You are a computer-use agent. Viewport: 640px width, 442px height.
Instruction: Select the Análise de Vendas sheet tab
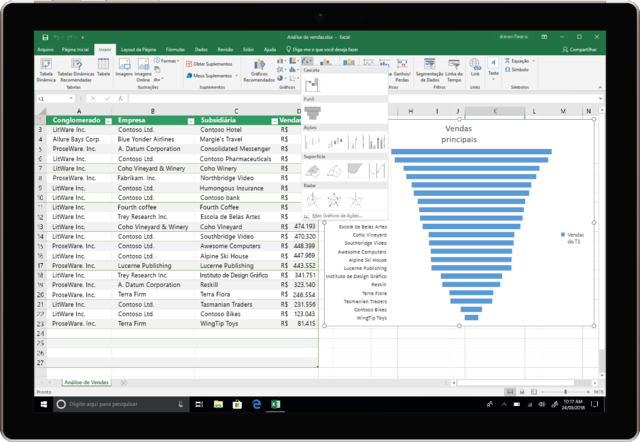coord(87,382)
